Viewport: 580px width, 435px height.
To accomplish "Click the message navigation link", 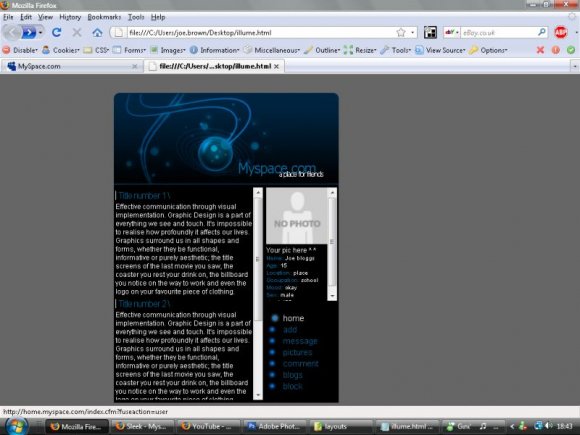I will (300, 341).
